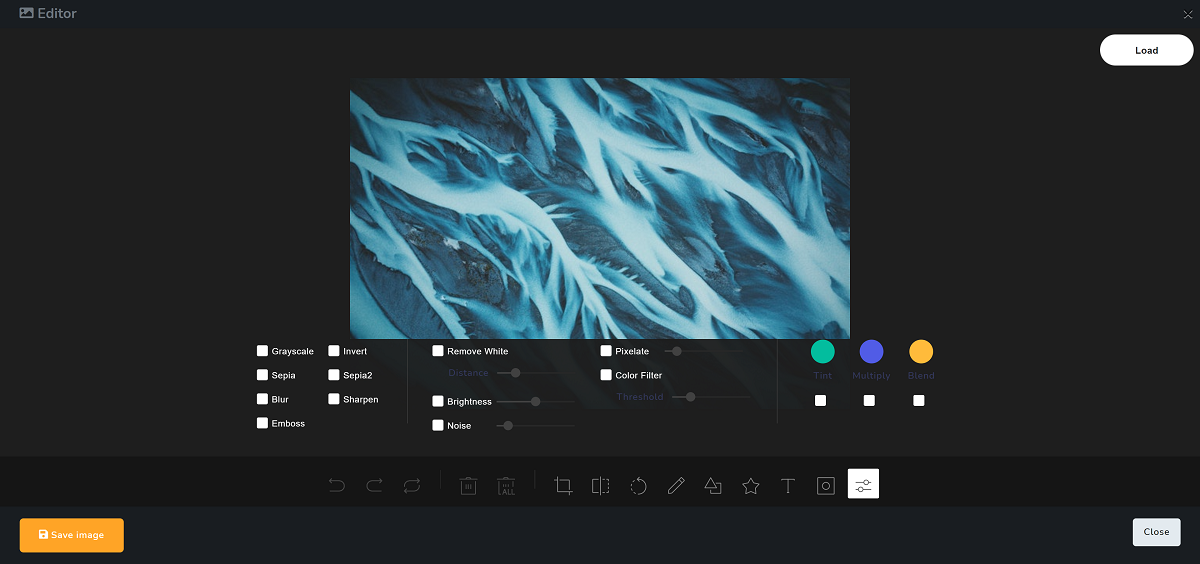Open the blue Multiply color picker
This screenshot has width=1200, height=564.
871,351
